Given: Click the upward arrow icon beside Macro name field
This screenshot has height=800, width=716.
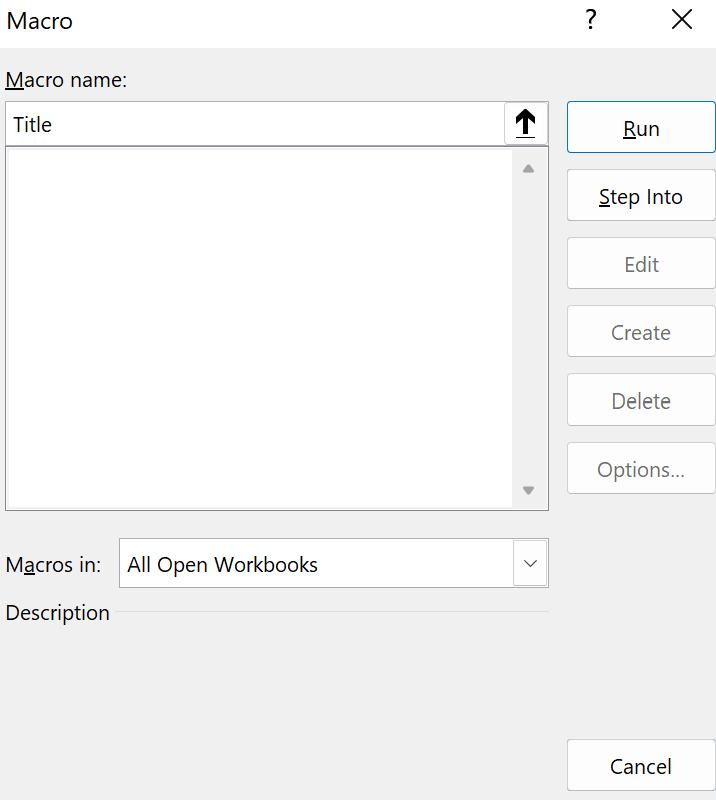Looking at the screenshot, I should [526, 122].
